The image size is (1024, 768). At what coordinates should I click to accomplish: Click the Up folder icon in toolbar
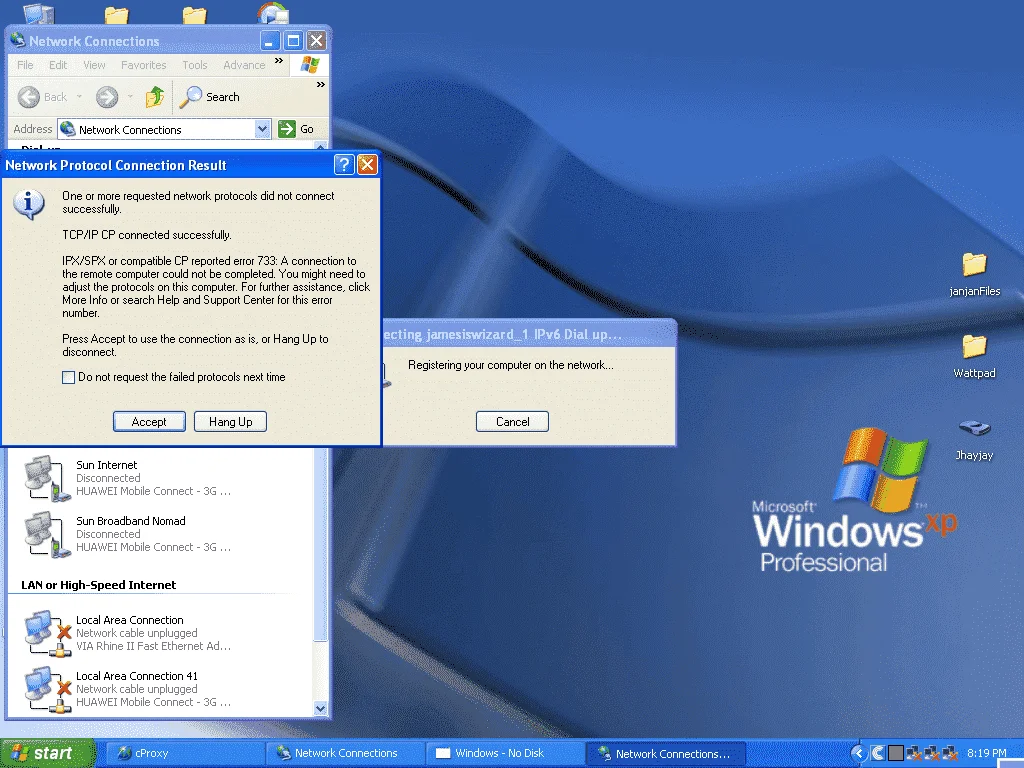[x=155, y=97]
